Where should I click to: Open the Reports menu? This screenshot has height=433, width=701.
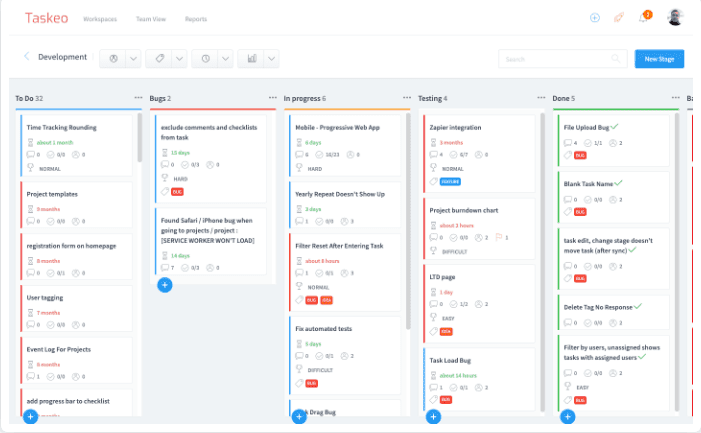coord(196,19)
